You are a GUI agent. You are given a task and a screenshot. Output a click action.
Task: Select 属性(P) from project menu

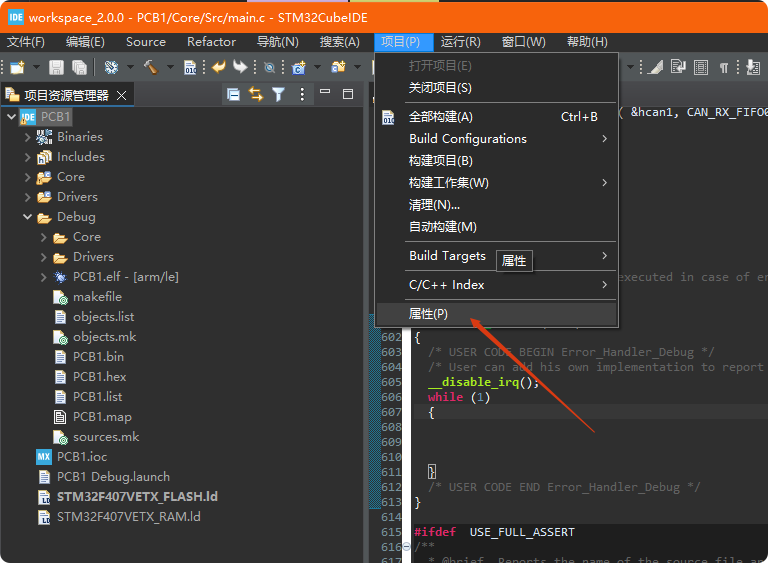coord(429,314)
